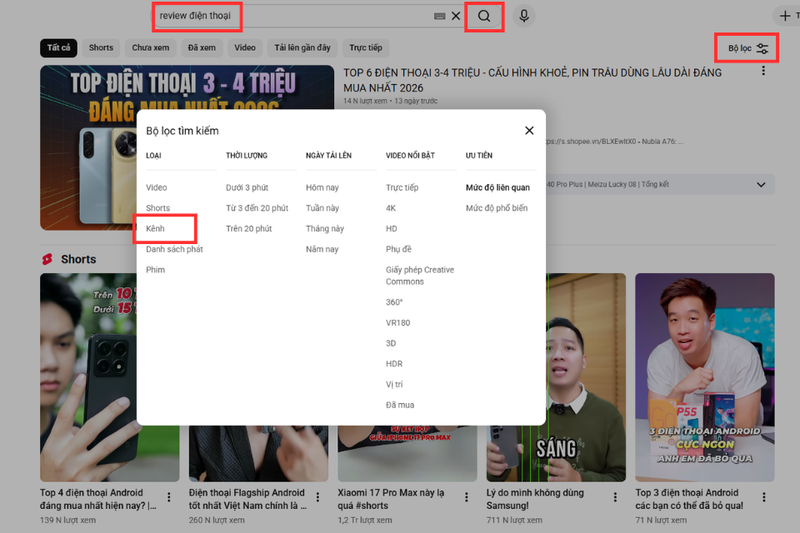The height and width of the screenshot is (533, 800).
Task: Expand the video chapters chevron
Action: pos(761,185)
